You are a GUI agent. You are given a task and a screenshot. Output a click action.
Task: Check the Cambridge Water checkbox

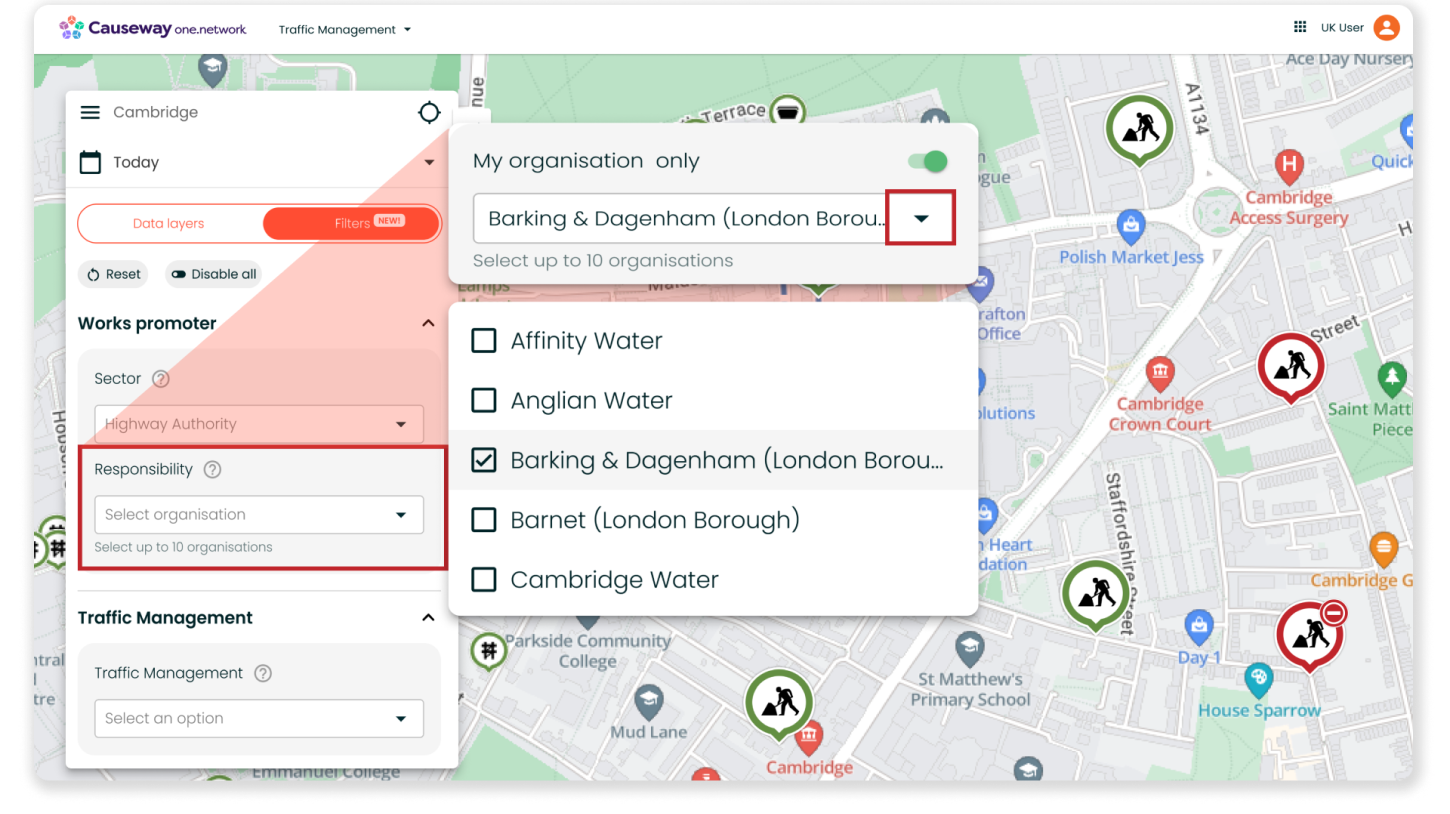tap(484, 580)
